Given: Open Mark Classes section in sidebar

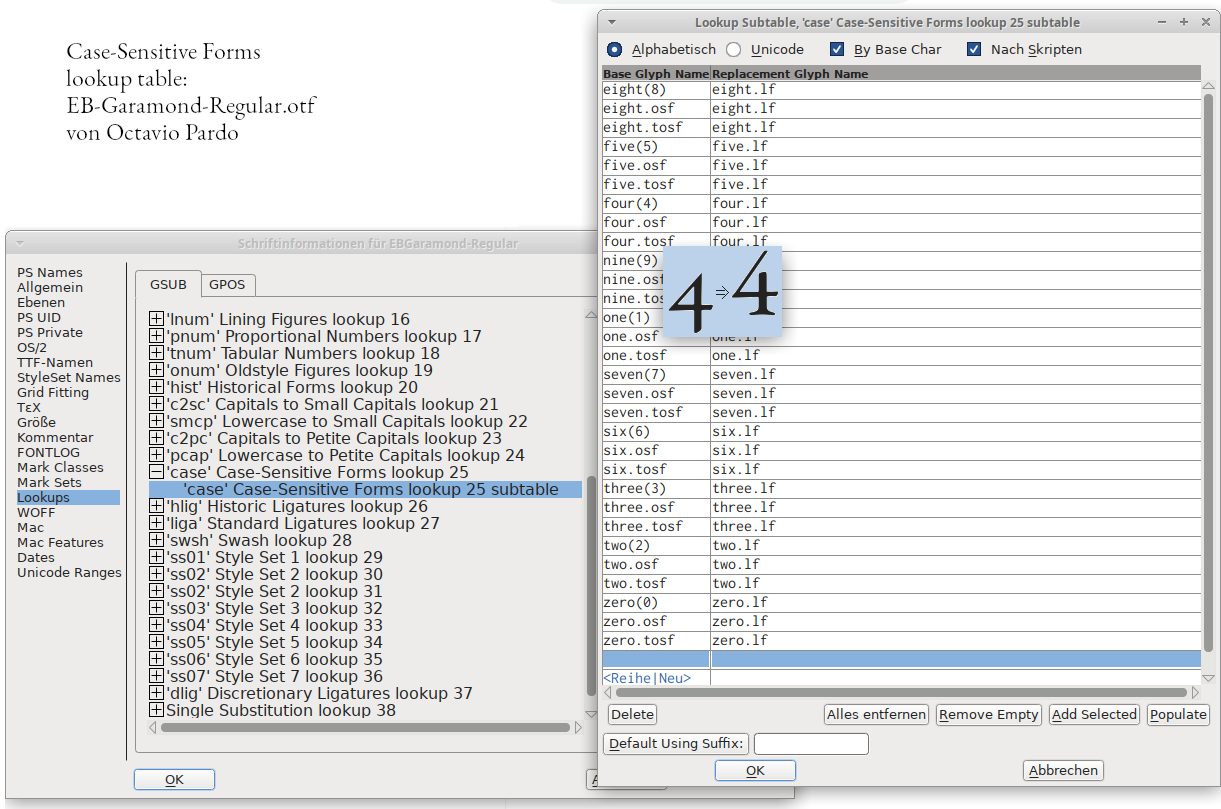Looking at the screenshot, I should click(60, 467).
